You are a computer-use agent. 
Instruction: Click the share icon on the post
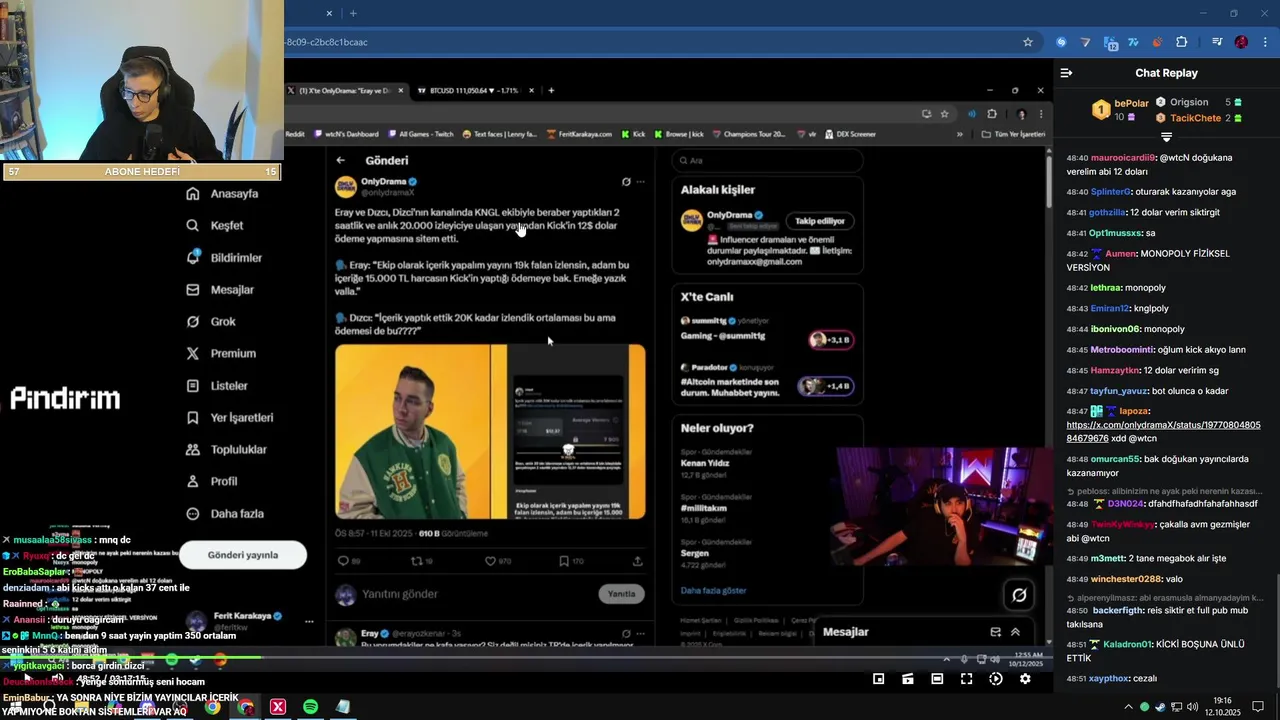(x=638, y=561)
